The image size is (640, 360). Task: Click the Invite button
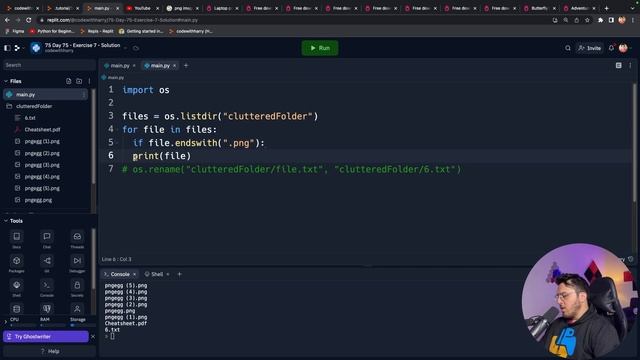(589, 48)
